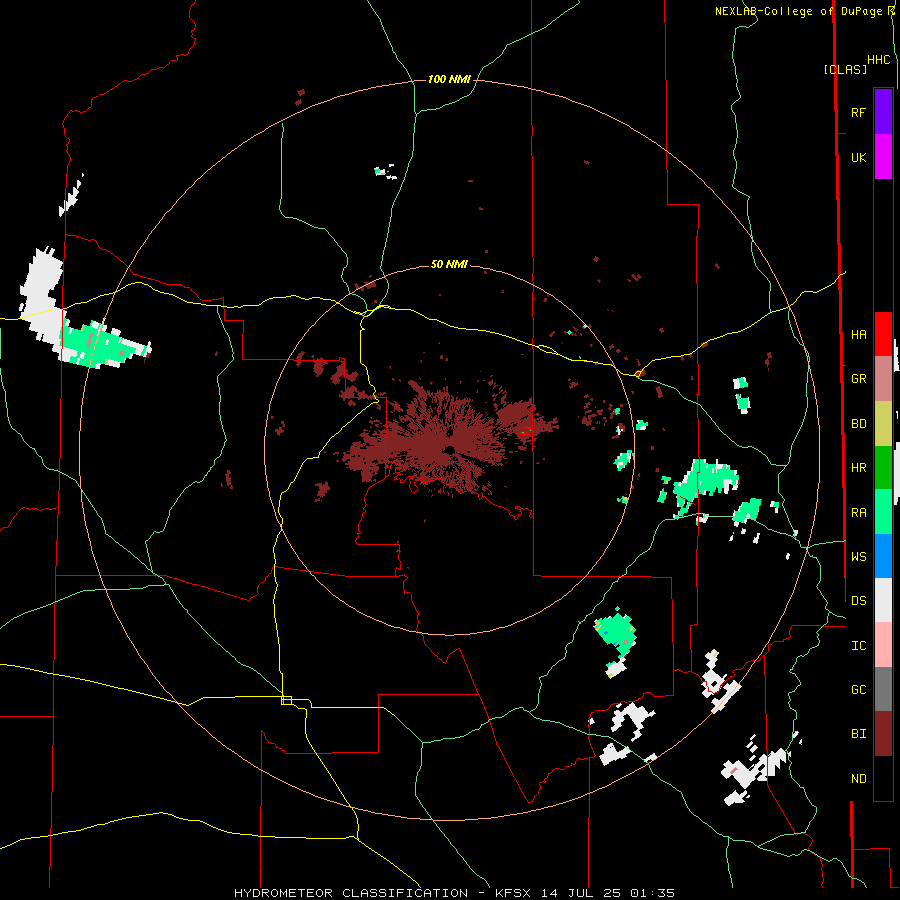Click the red HA legend color swatch
This screenshot has width=900, height=900.
(x=883, y=334)
